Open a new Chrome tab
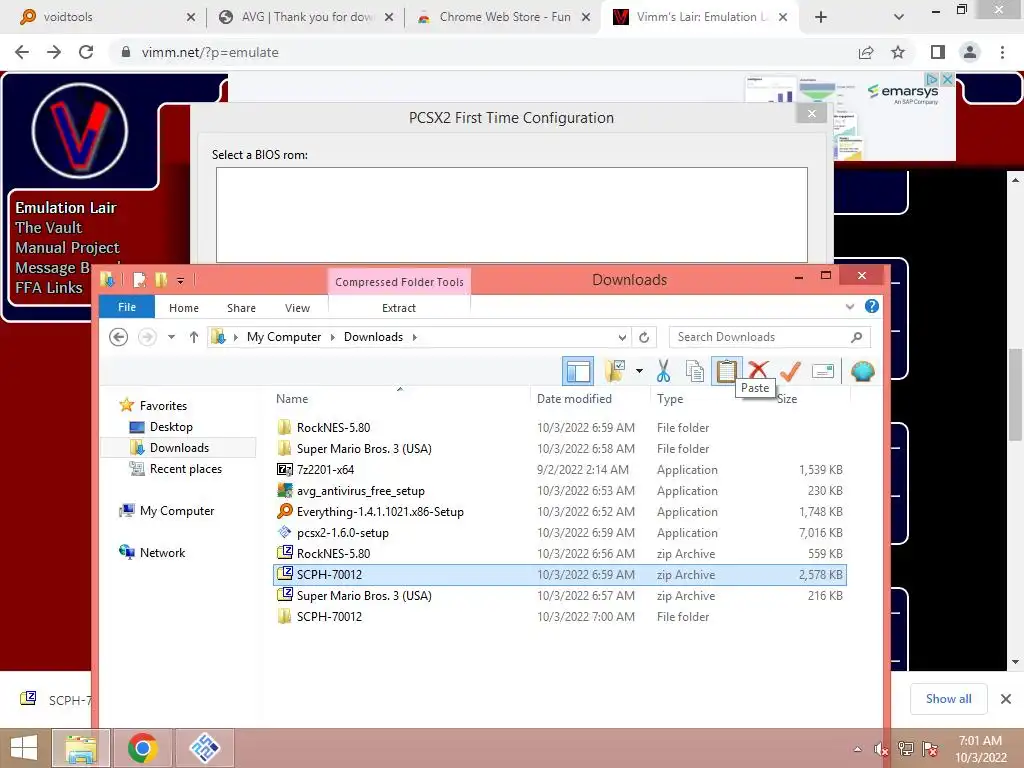Image resolution: width=1024 pixels, height=768 pixels. [x=821, y=17]
